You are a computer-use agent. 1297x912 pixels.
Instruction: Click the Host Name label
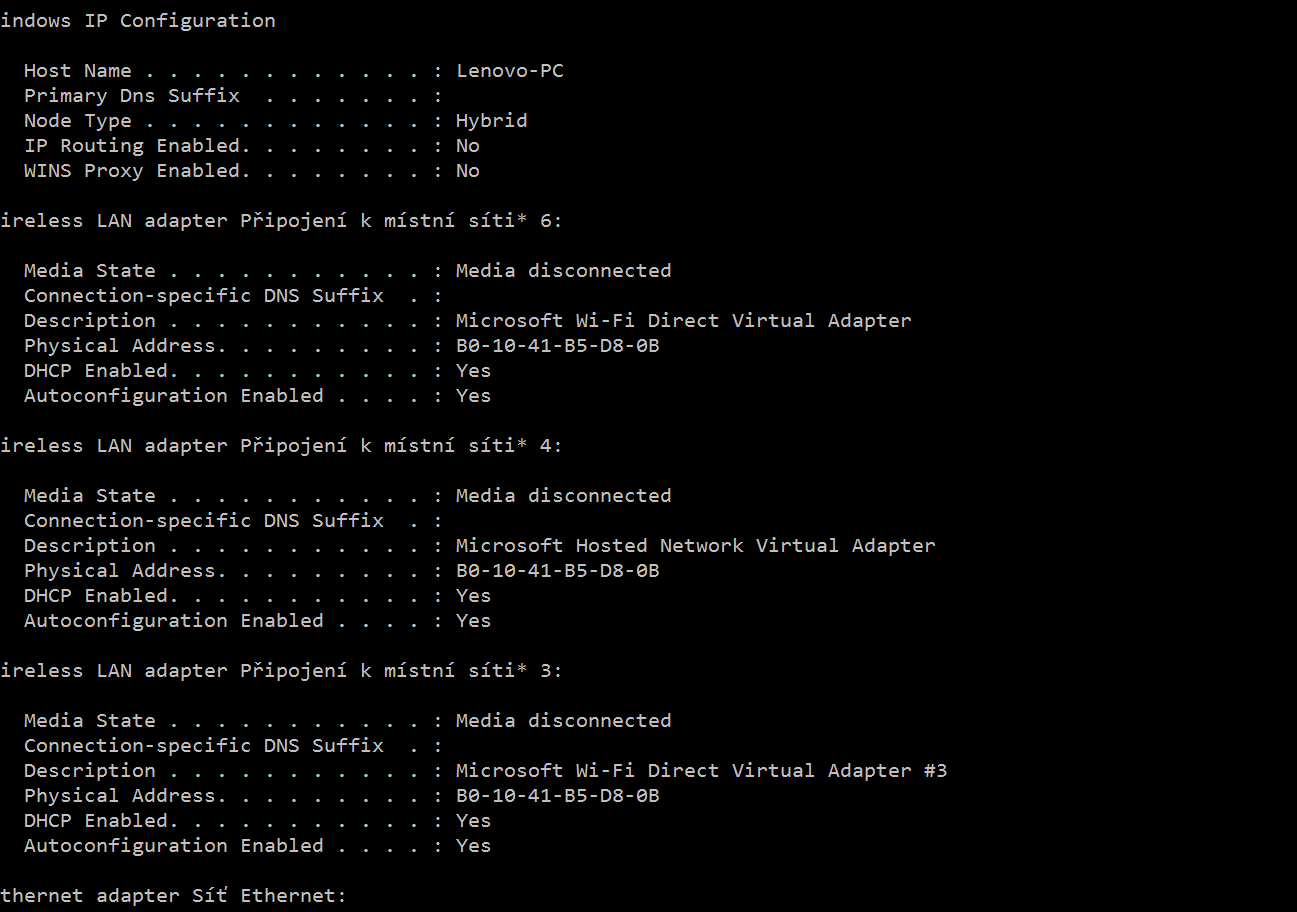click(x=77, y=71)
